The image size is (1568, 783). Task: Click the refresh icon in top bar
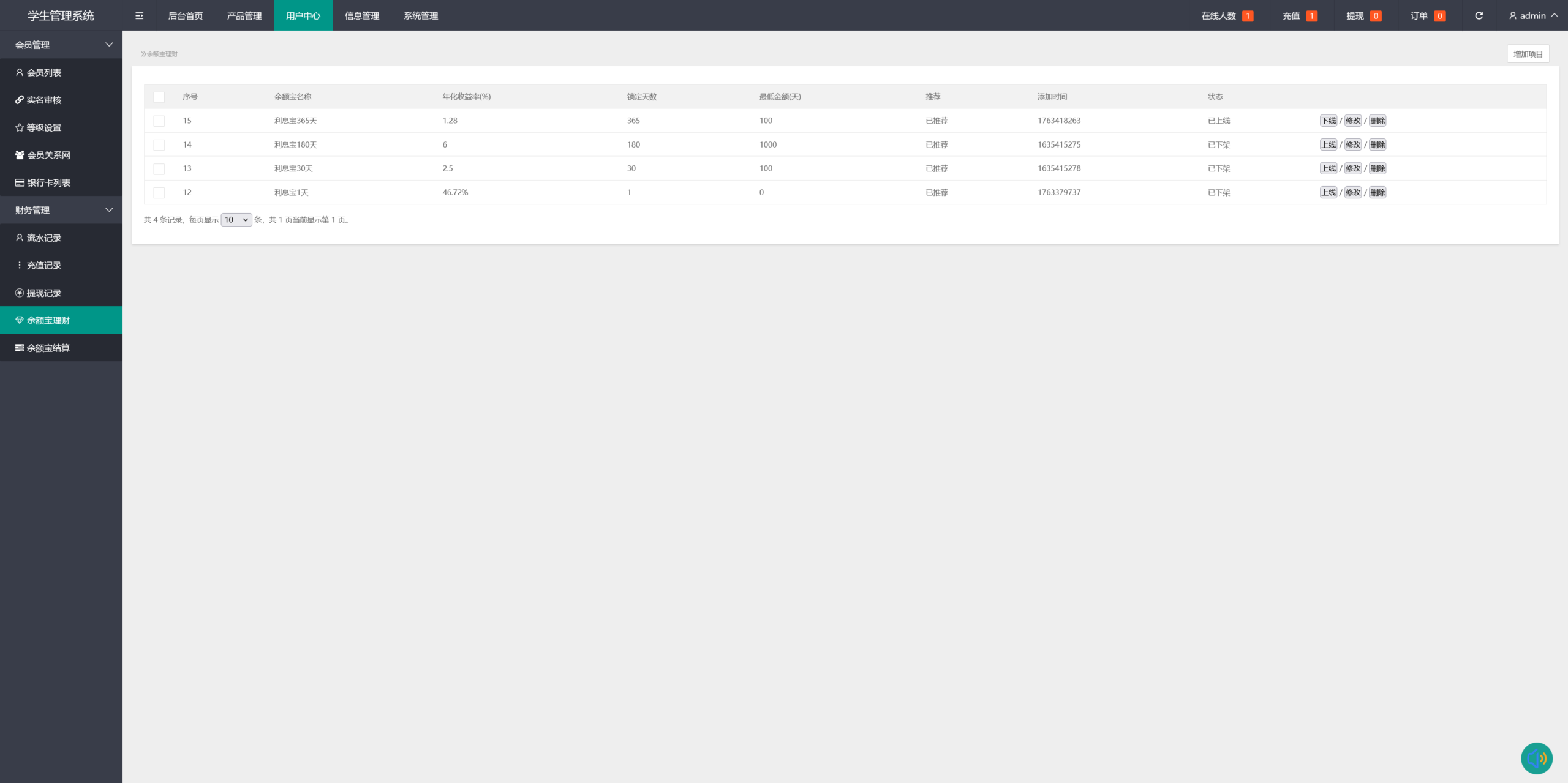1479,16
